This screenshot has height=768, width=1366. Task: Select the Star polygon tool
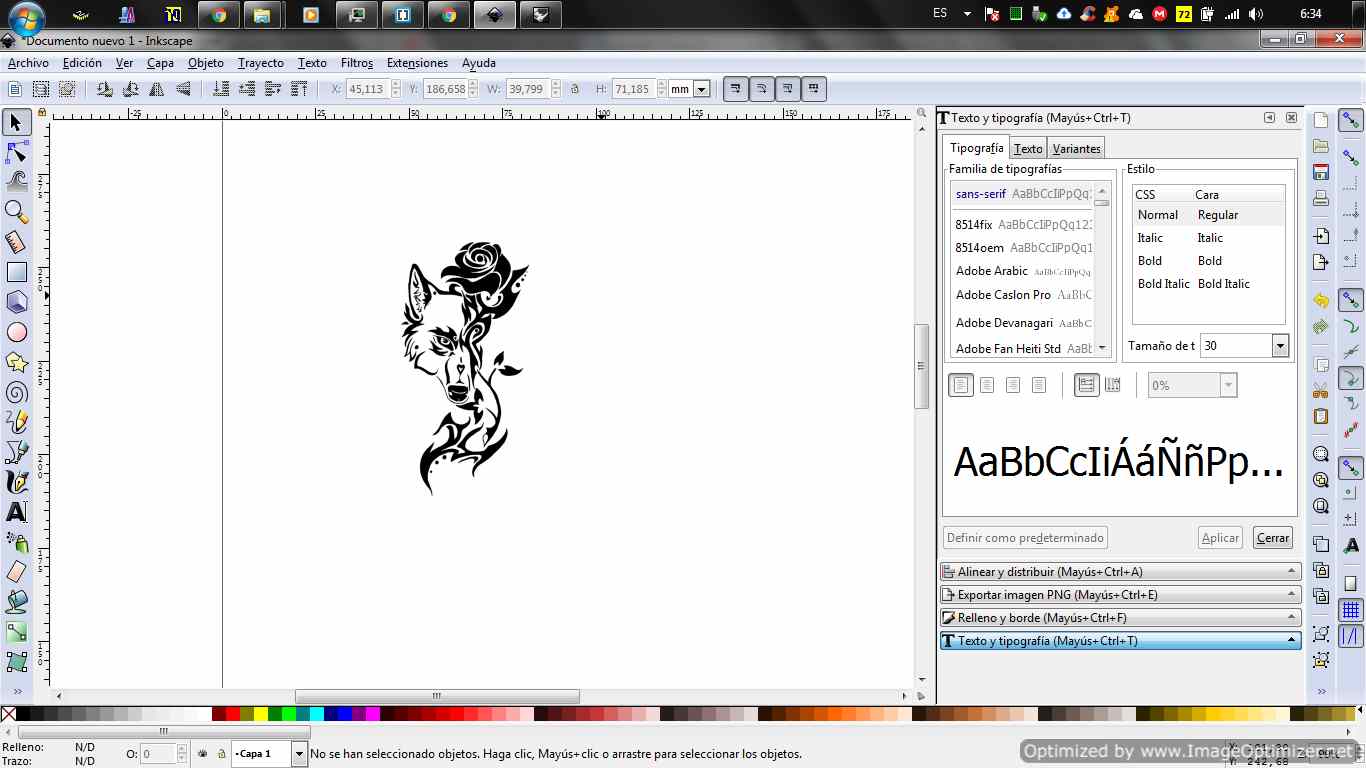(16, 362)
